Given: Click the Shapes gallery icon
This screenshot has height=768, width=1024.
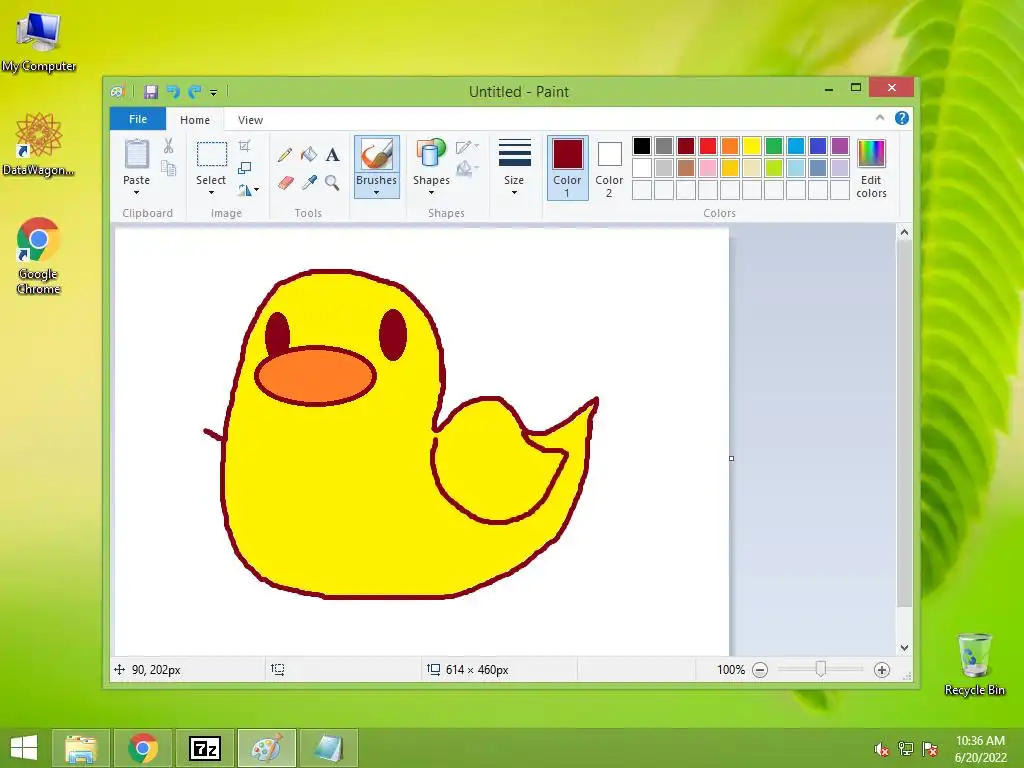Looking at the screenshot, I should point(431,154).
